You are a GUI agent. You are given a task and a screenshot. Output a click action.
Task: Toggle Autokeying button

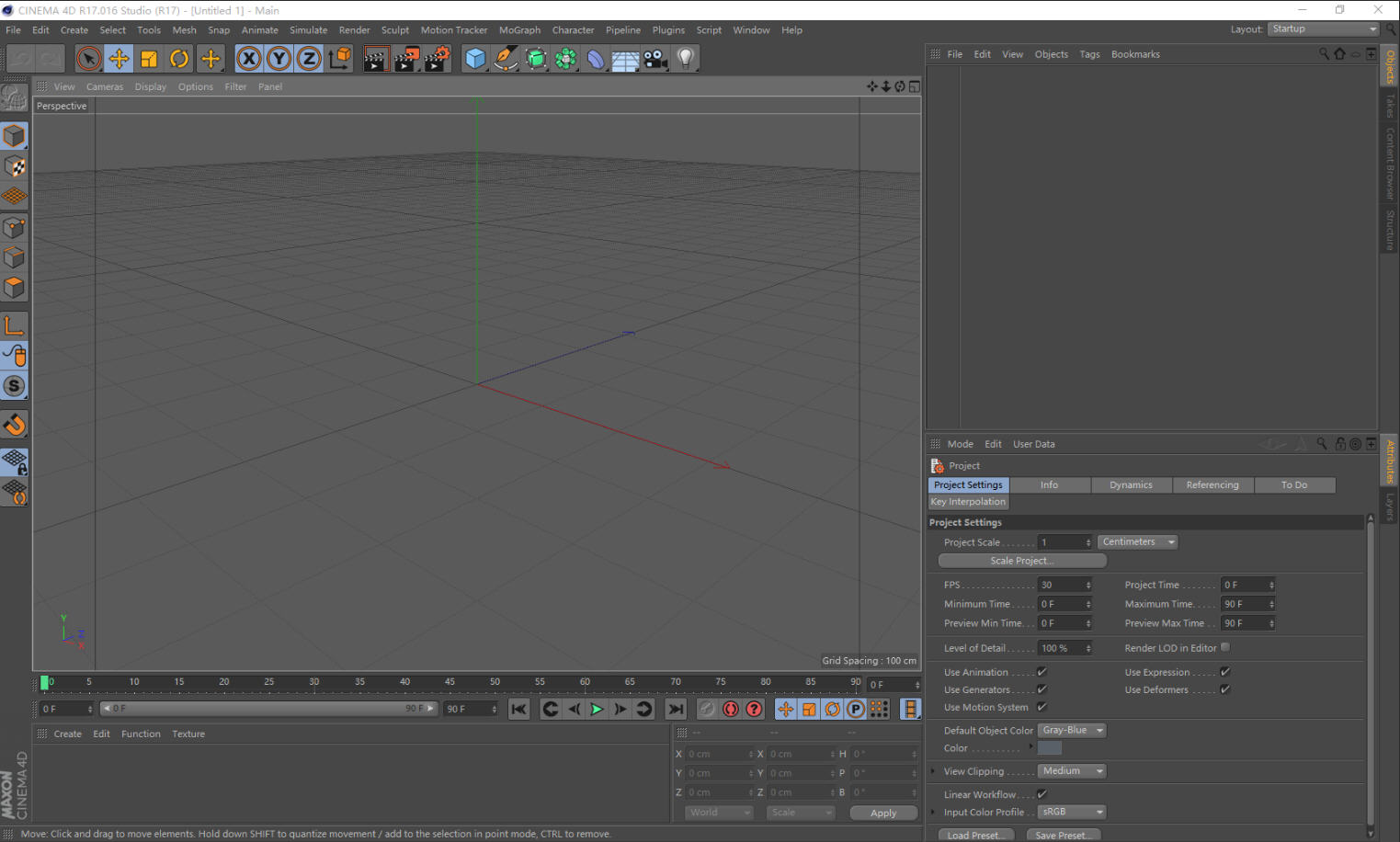[x=731, y=709]
